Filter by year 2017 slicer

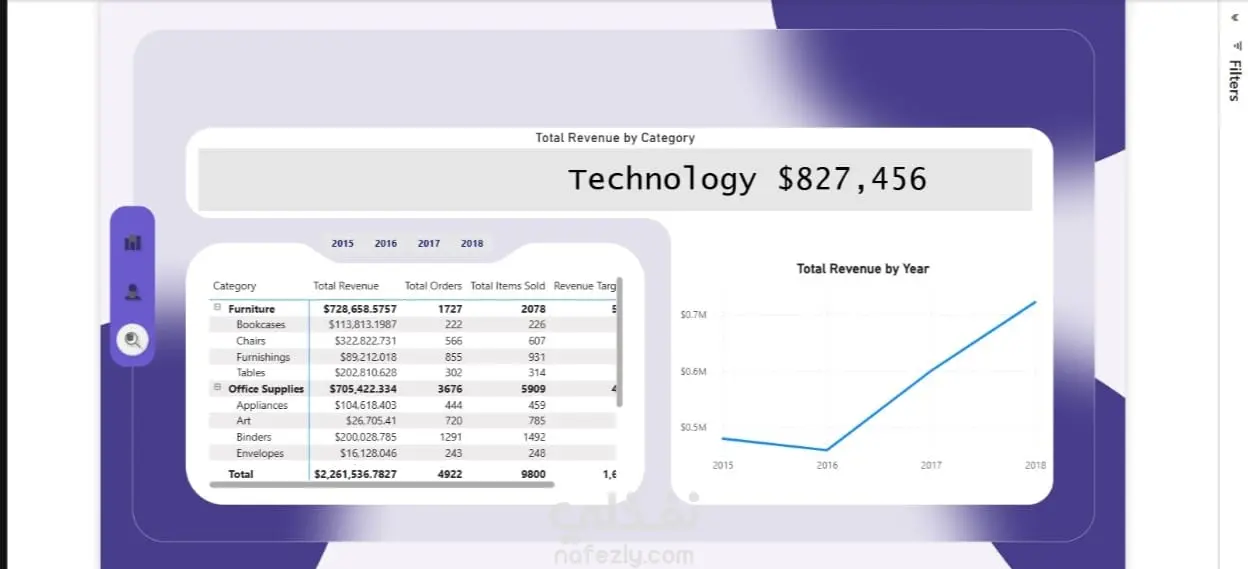click(x=429, y=243)
